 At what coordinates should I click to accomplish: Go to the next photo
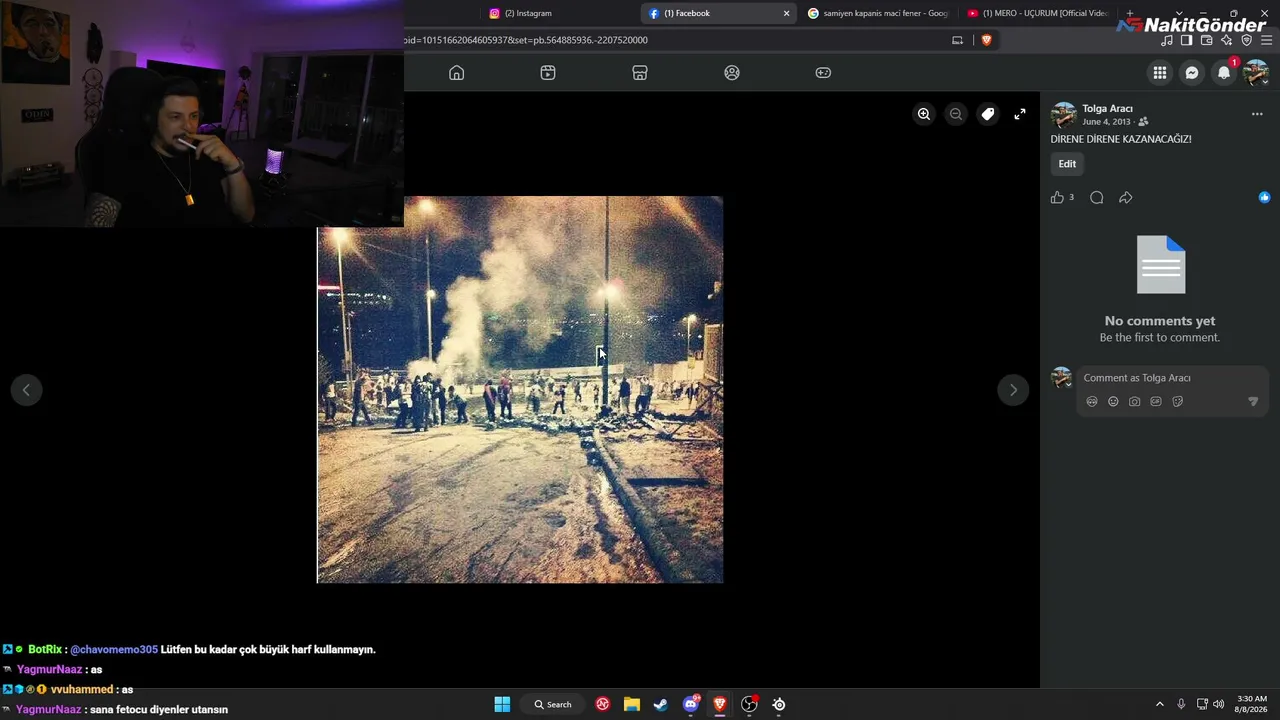(1013, 390)
